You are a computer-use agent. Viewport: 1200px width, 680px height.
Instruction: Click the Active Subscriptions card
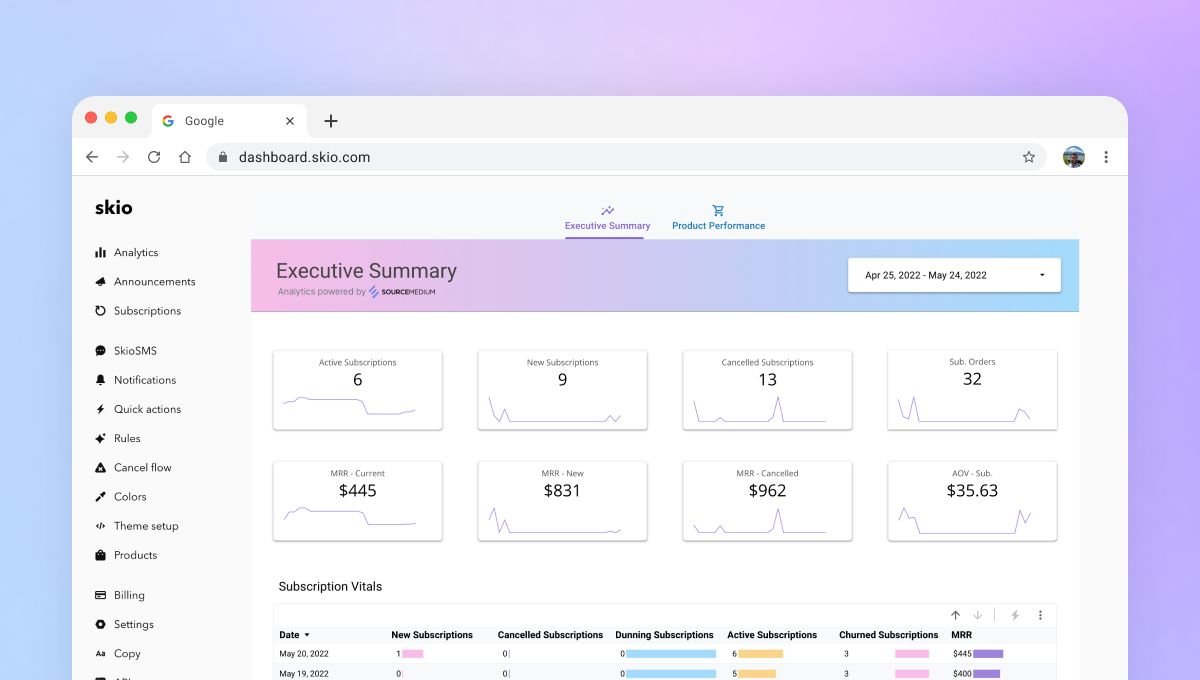(357, 390)
